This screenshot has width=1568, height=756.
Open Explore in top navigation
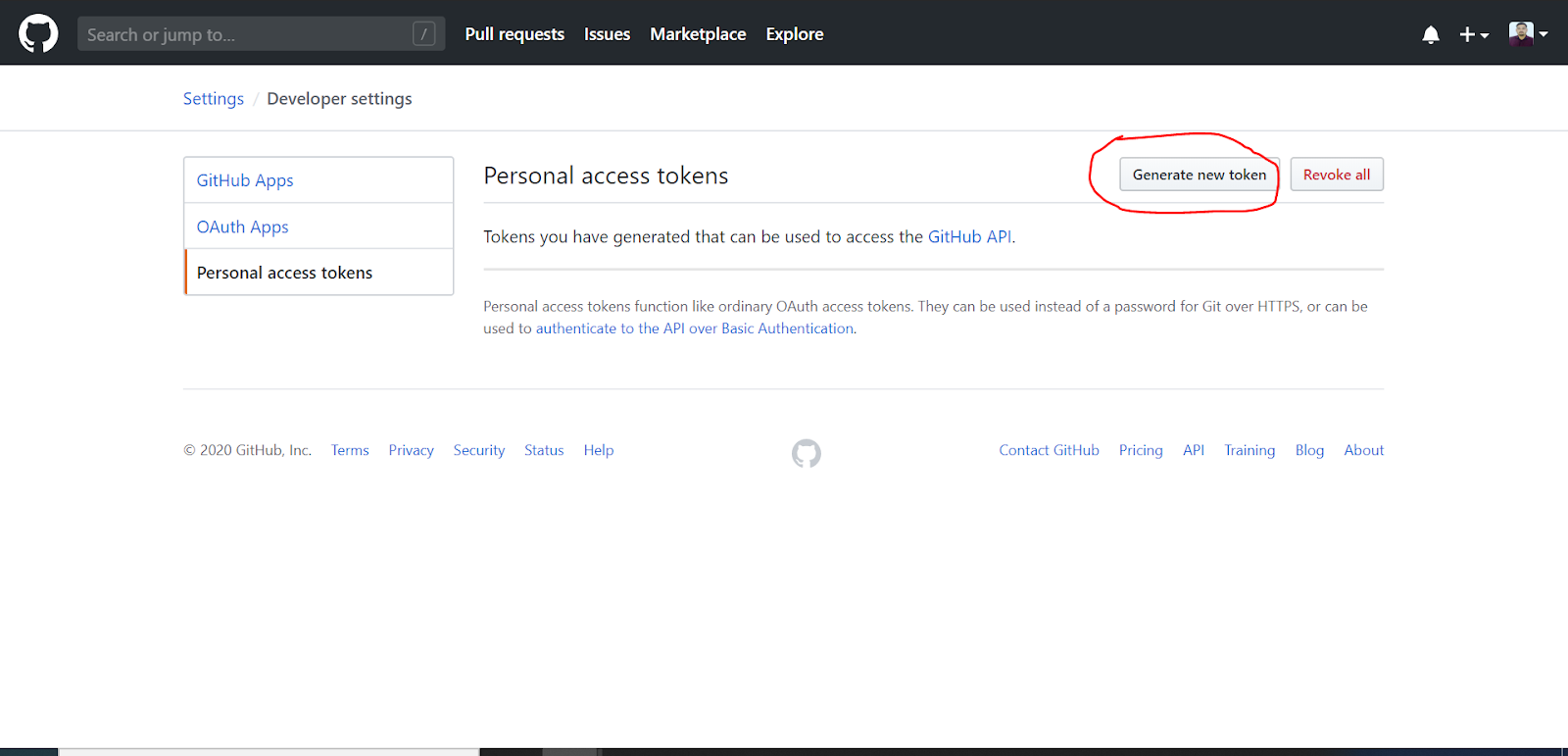click(795, 34)
